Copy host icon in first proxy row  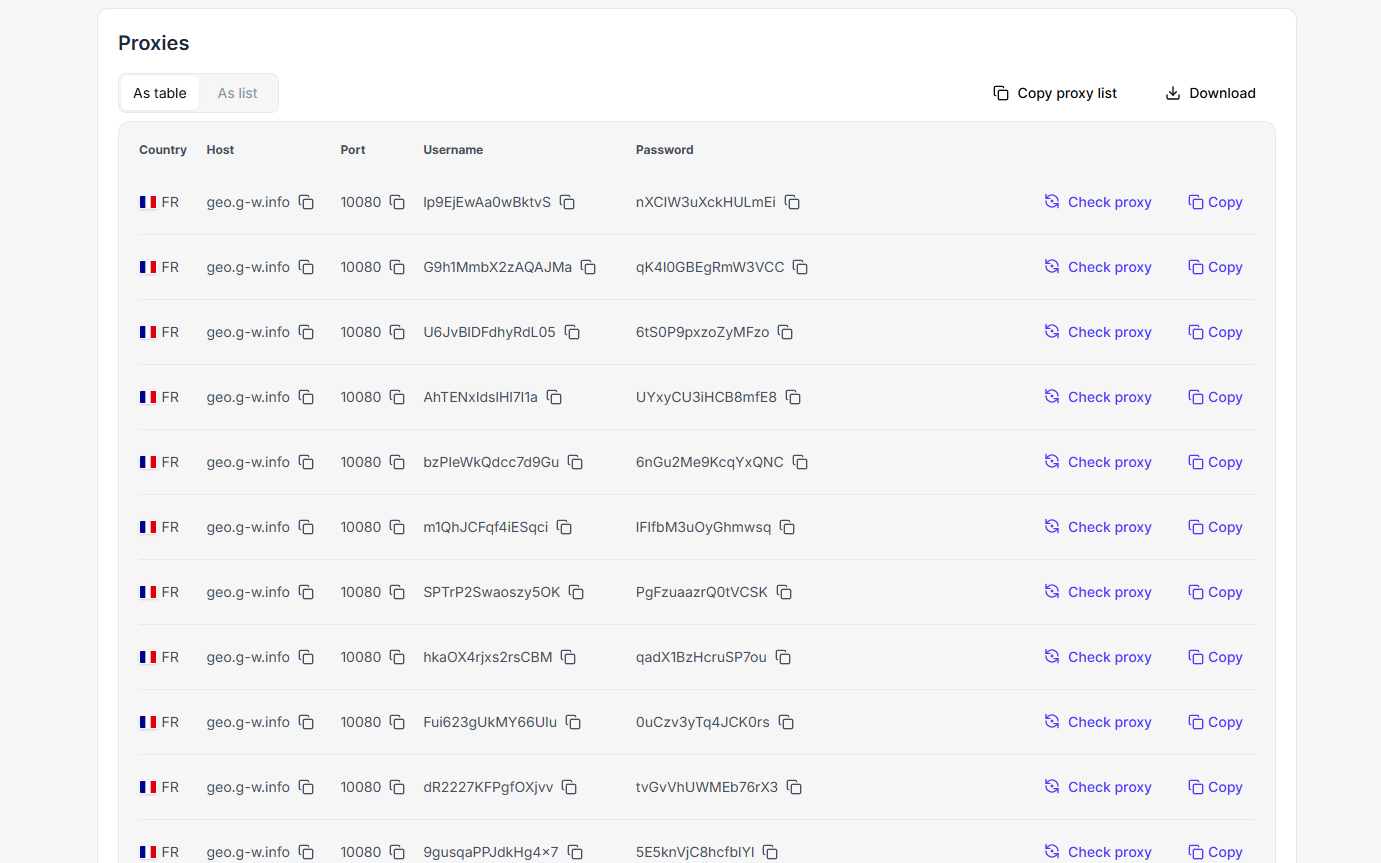306,202
